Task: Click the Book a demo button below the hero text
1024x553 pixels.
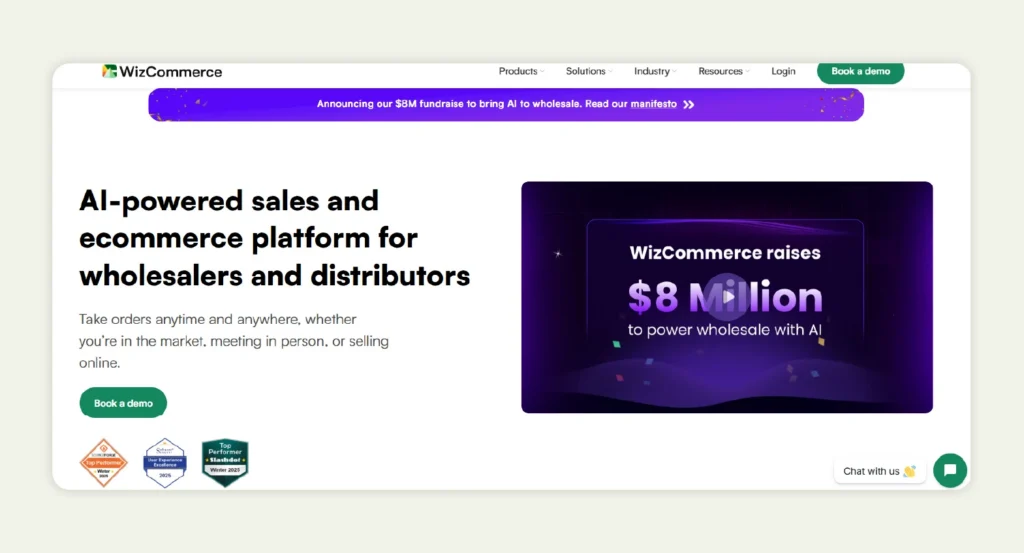Action: 123,403
